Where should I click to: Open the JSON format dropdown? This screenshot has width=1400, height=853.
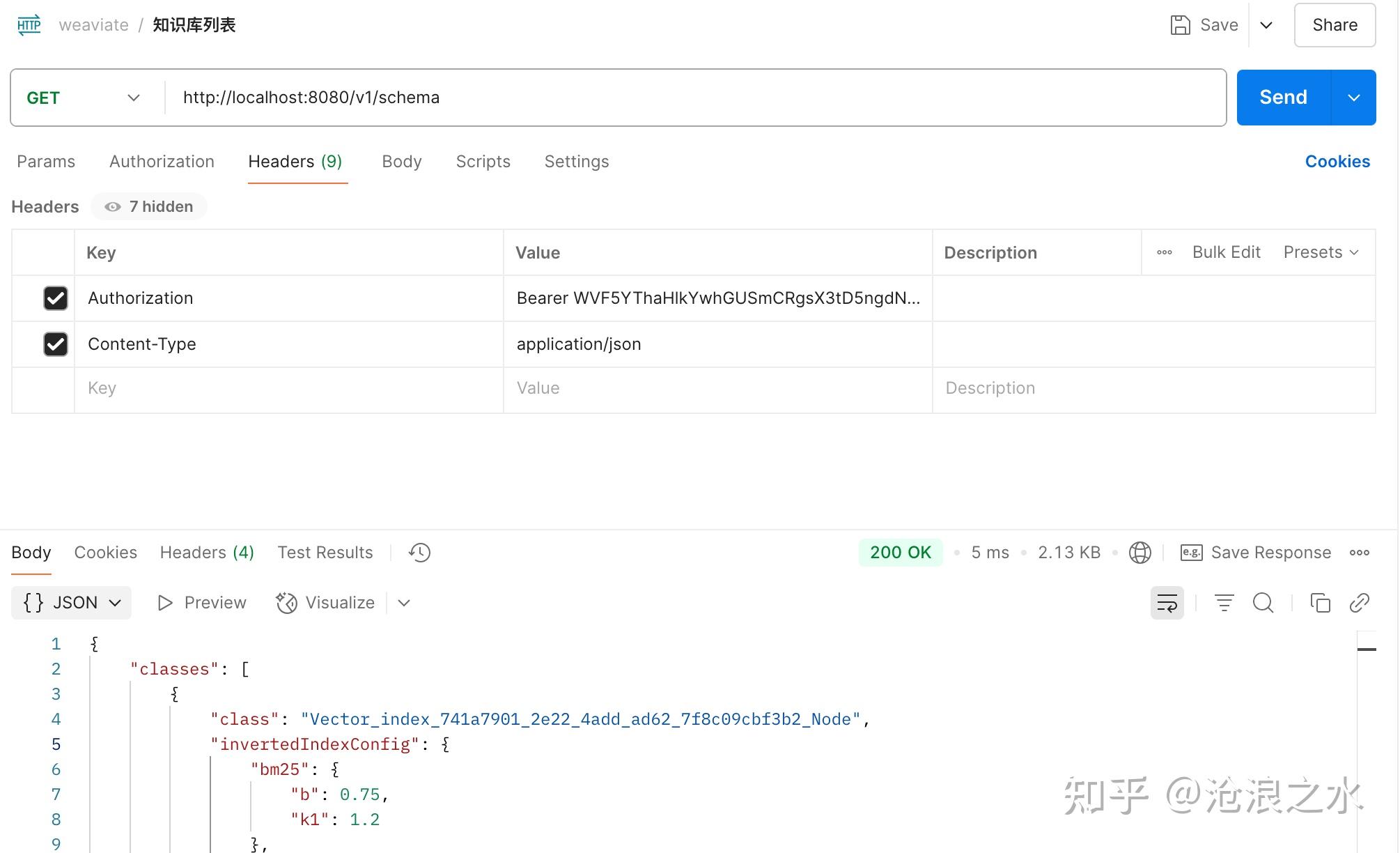pyautogui.click(x=72, y=603)
